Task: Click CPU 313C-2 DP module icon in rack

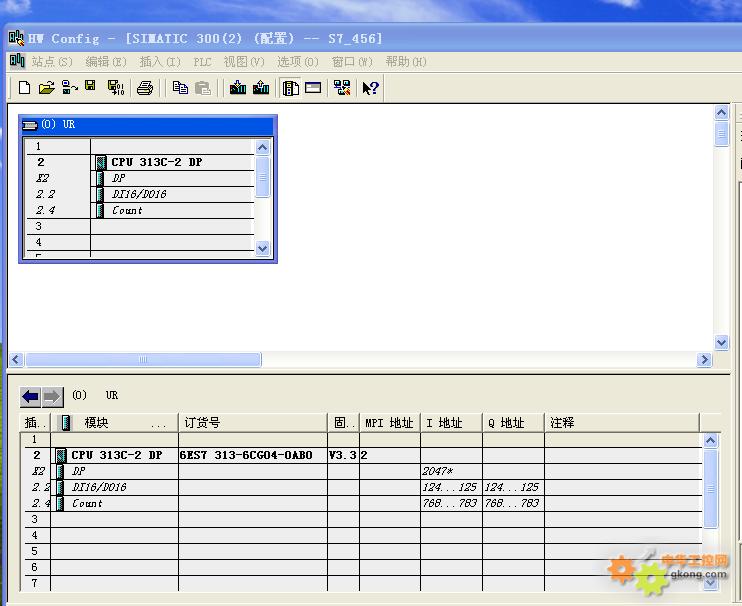Action: coord(101,162)
